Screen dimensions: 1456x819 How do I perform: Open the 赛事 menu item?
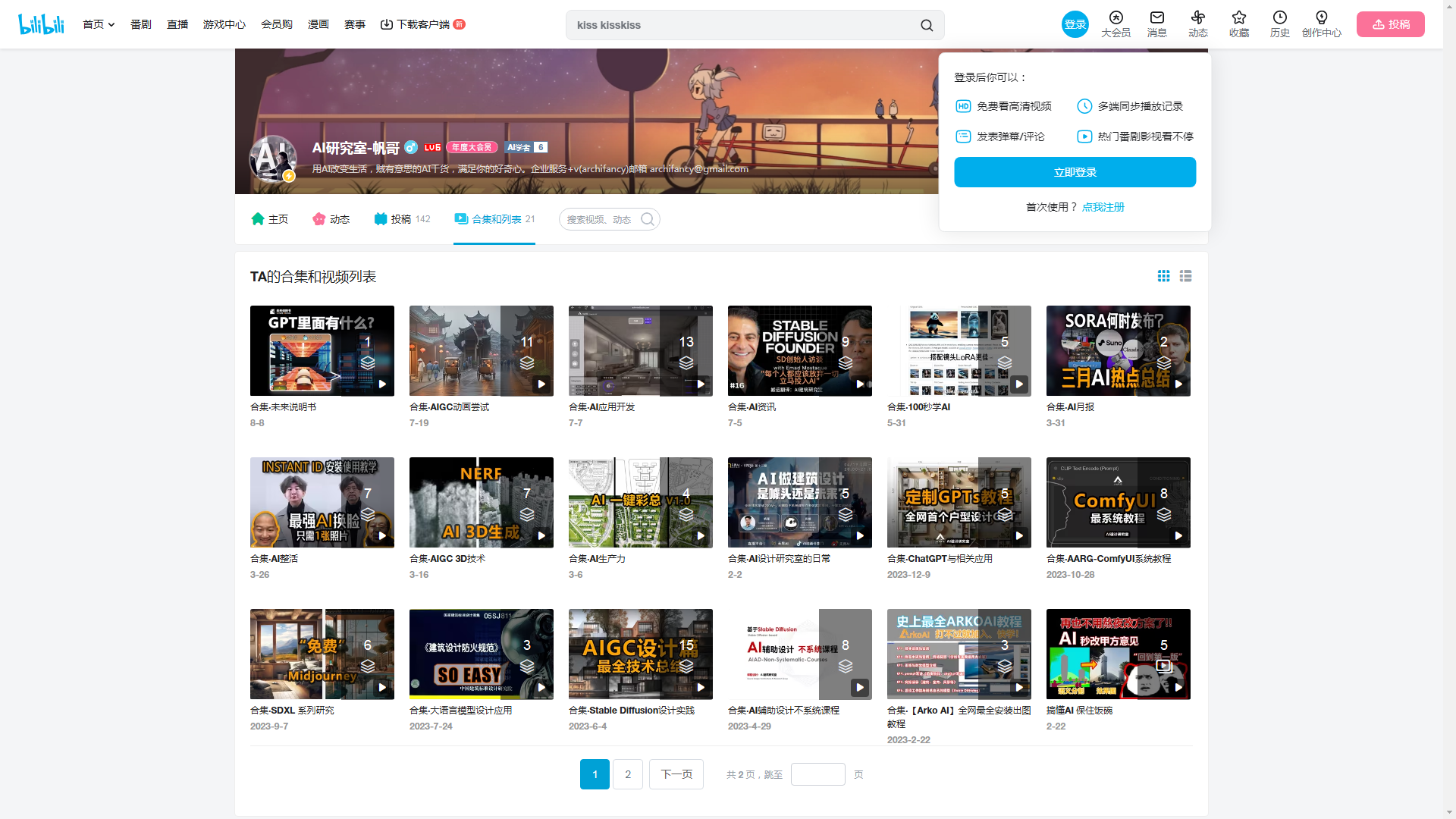pos(355,24)
